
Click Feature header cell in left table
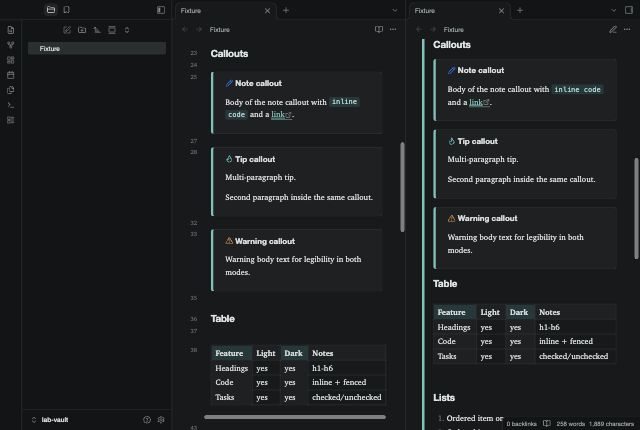pos(231,353)
